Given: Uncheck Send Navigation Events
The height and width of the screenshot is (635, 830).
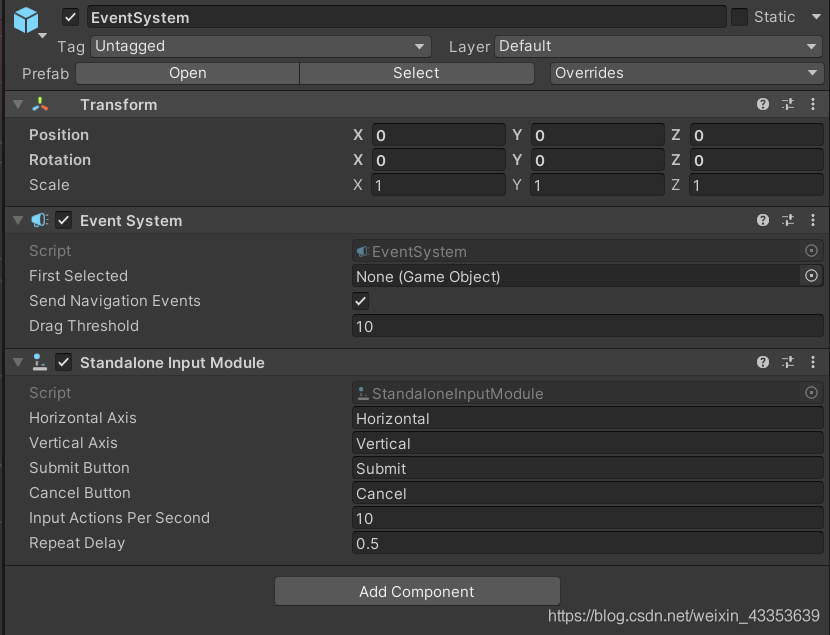Looking at the screenshot, I should (360, 301).
